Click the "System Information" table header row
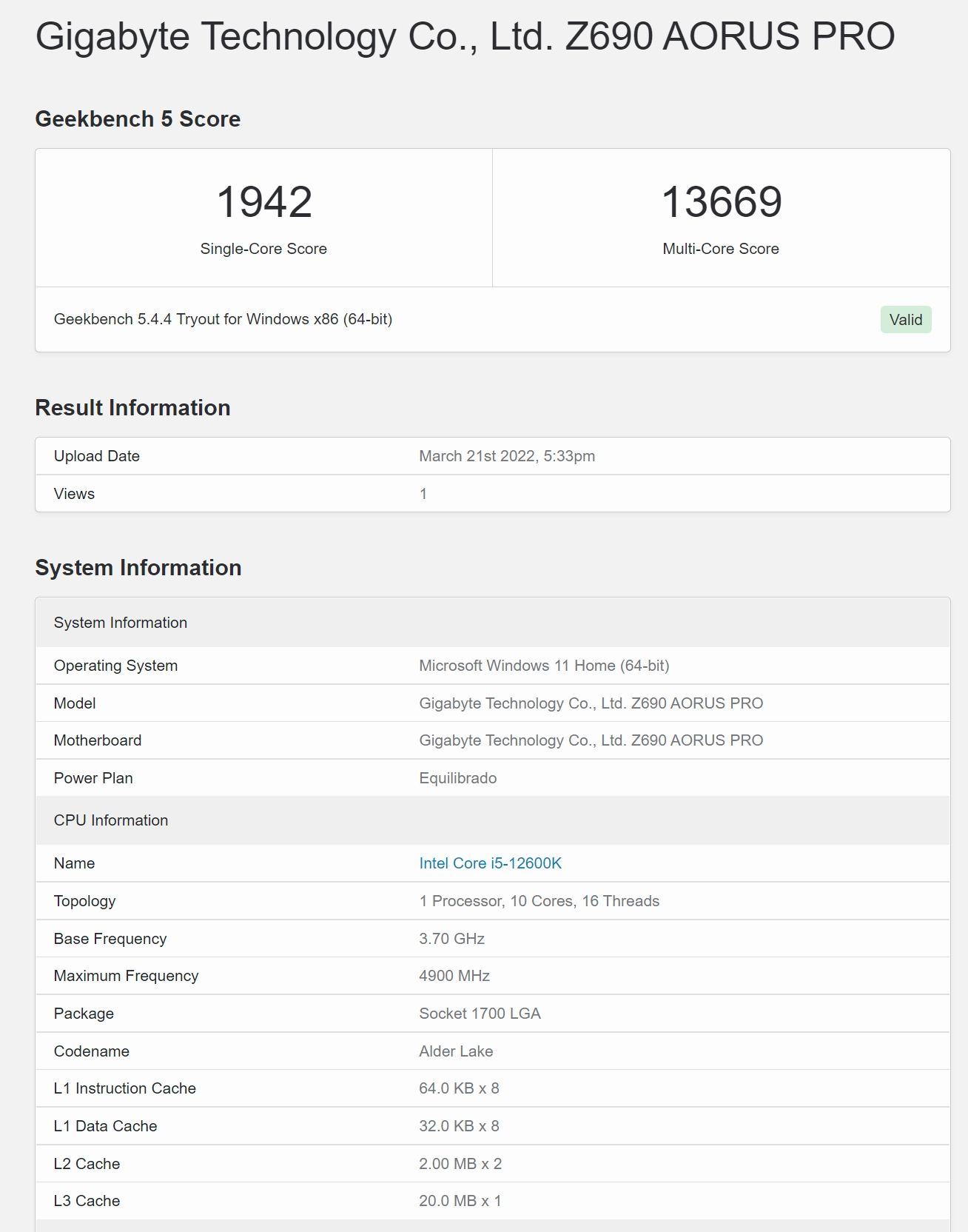 point(493,623)
